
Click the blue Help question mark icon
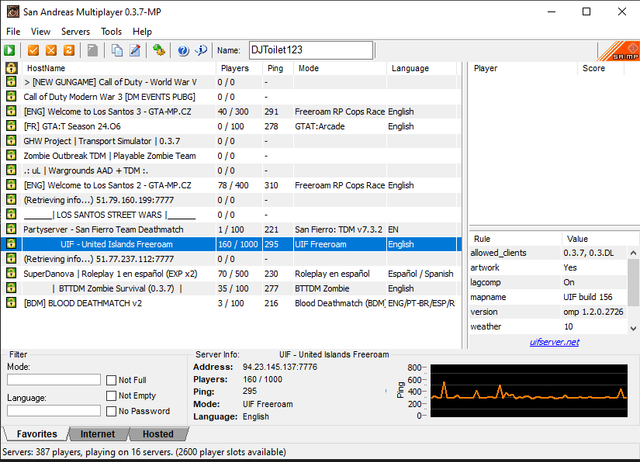[183, 50]
